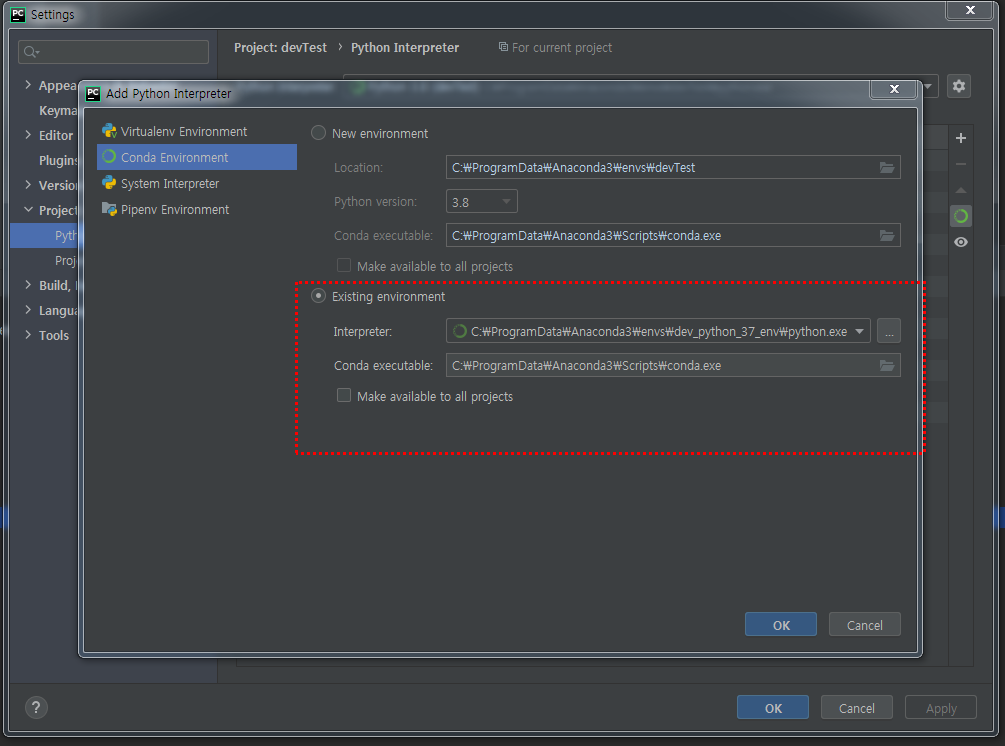This screenshot has width=1005, height=746.
Task: Click the plus icon to install a package
Action: [x=961, y=138]
